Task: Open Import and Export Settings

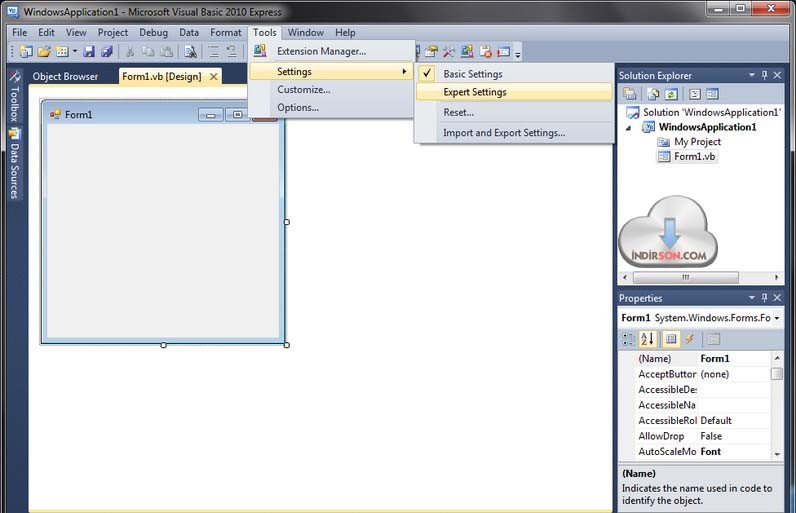Action: click(x=514, y=132)
